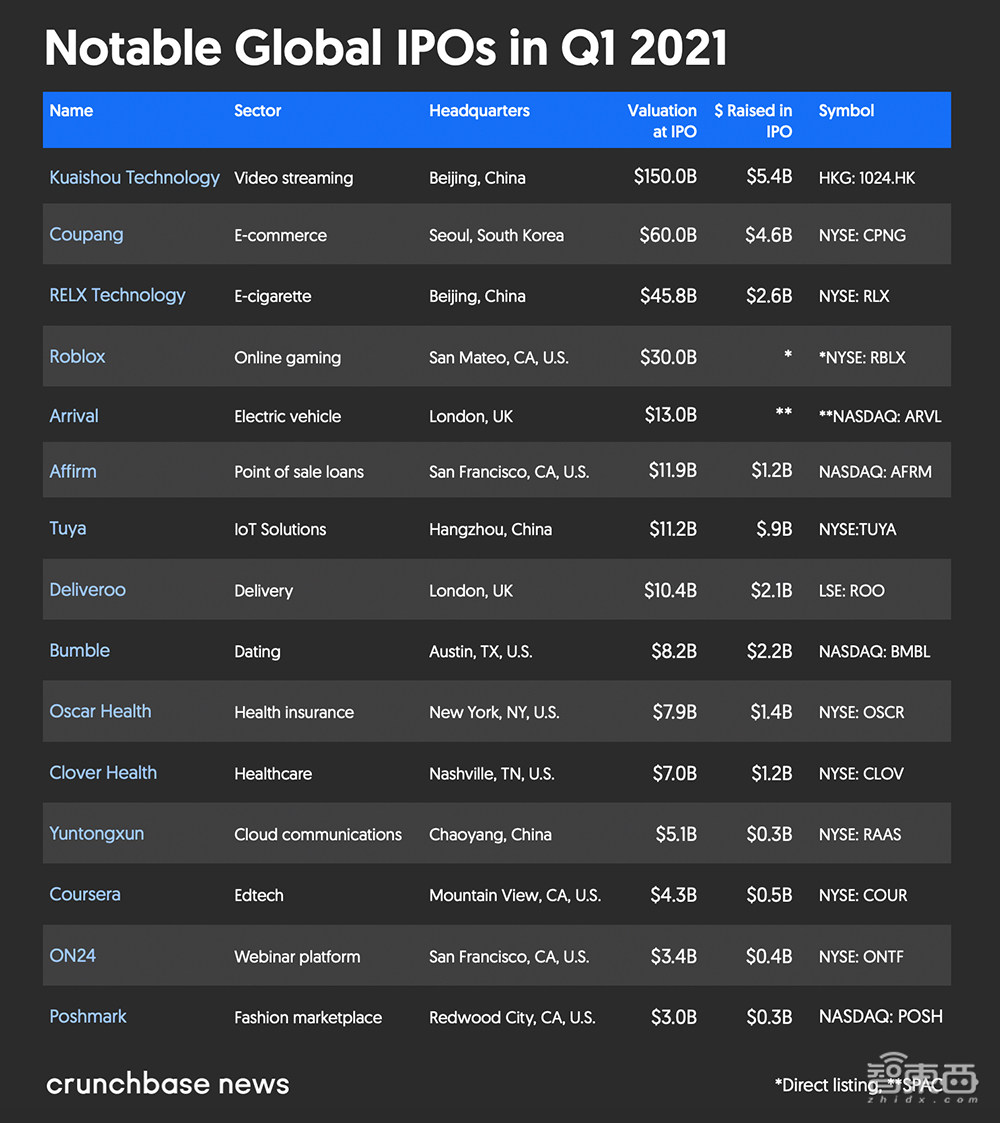The image size is (1000, 1123).
Task: Click the Kuaishou Technology company link
Action: [134, 178]
